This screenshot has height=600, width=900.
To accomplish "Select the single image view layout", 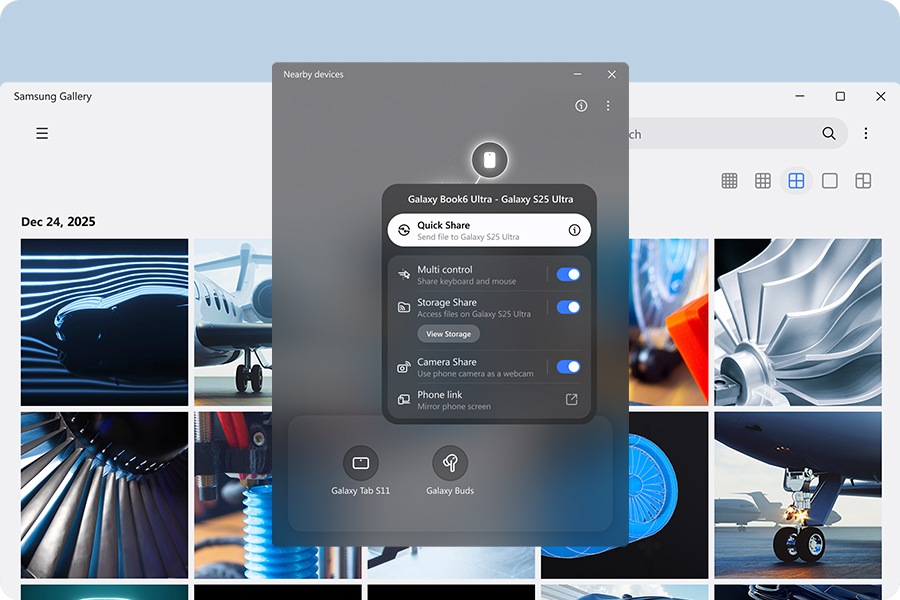I will pos(829,181).
